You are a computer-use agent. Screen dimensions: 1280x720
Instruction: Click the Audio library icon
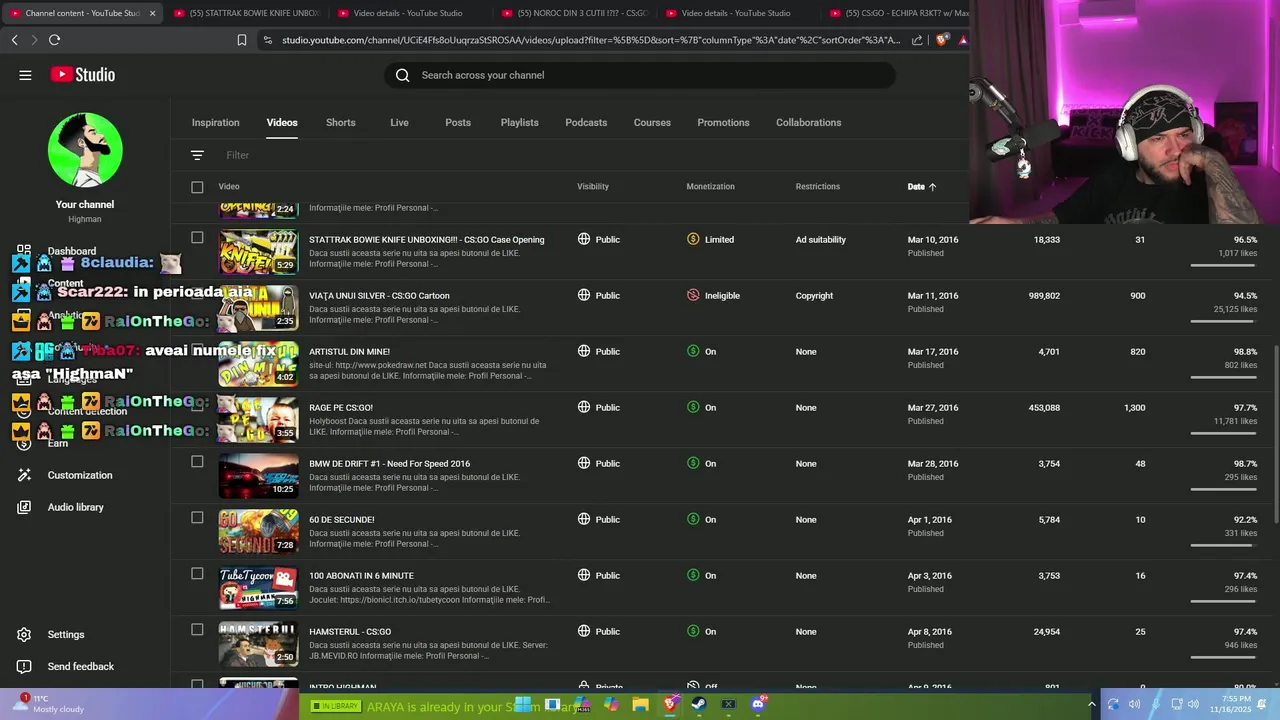(x=24, y=507)
